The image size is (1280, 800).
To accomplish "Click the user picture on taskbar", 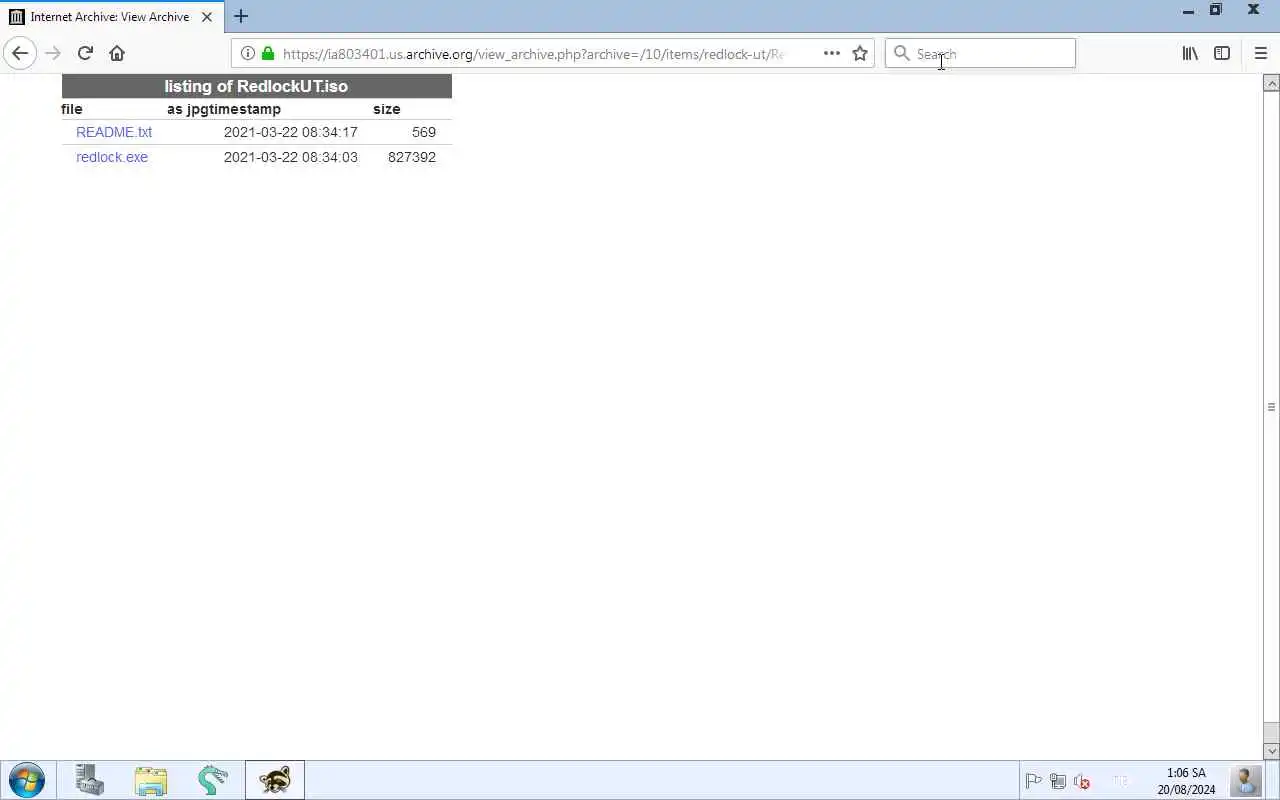I will coord(1246,780).
